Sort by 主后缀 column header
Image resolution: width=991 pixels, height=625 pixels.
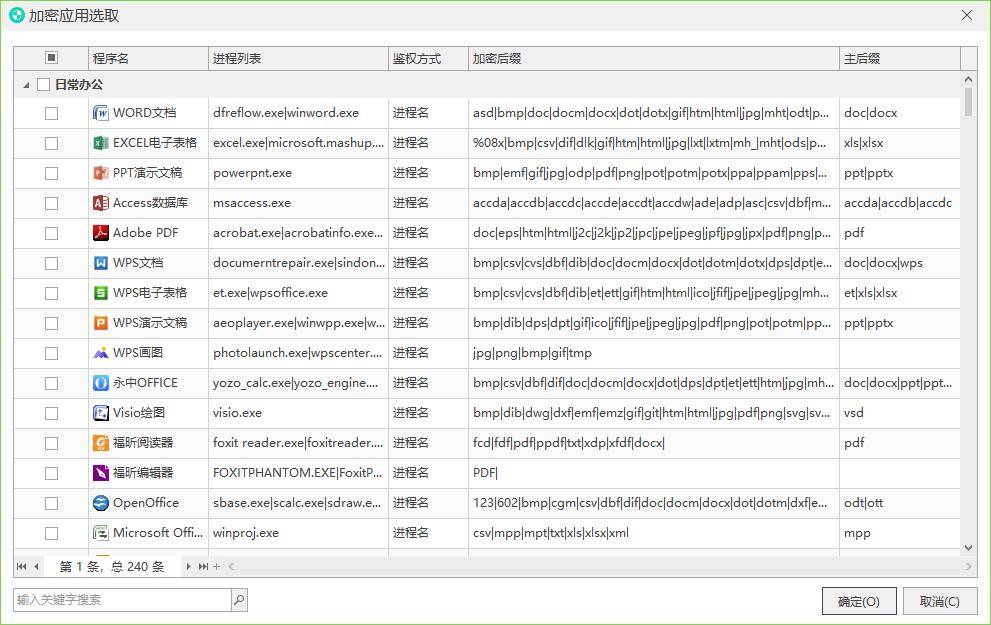[899, 58]
